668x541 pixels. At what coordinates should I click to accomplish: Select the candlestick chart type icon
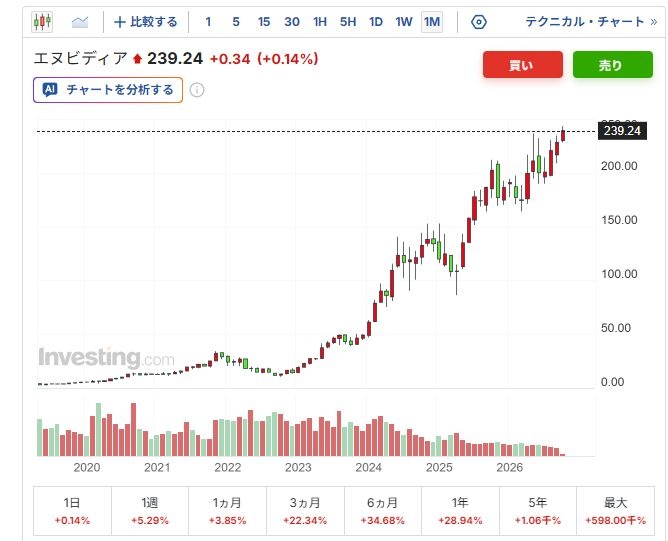pyautogui.click(x=42, y=21)
